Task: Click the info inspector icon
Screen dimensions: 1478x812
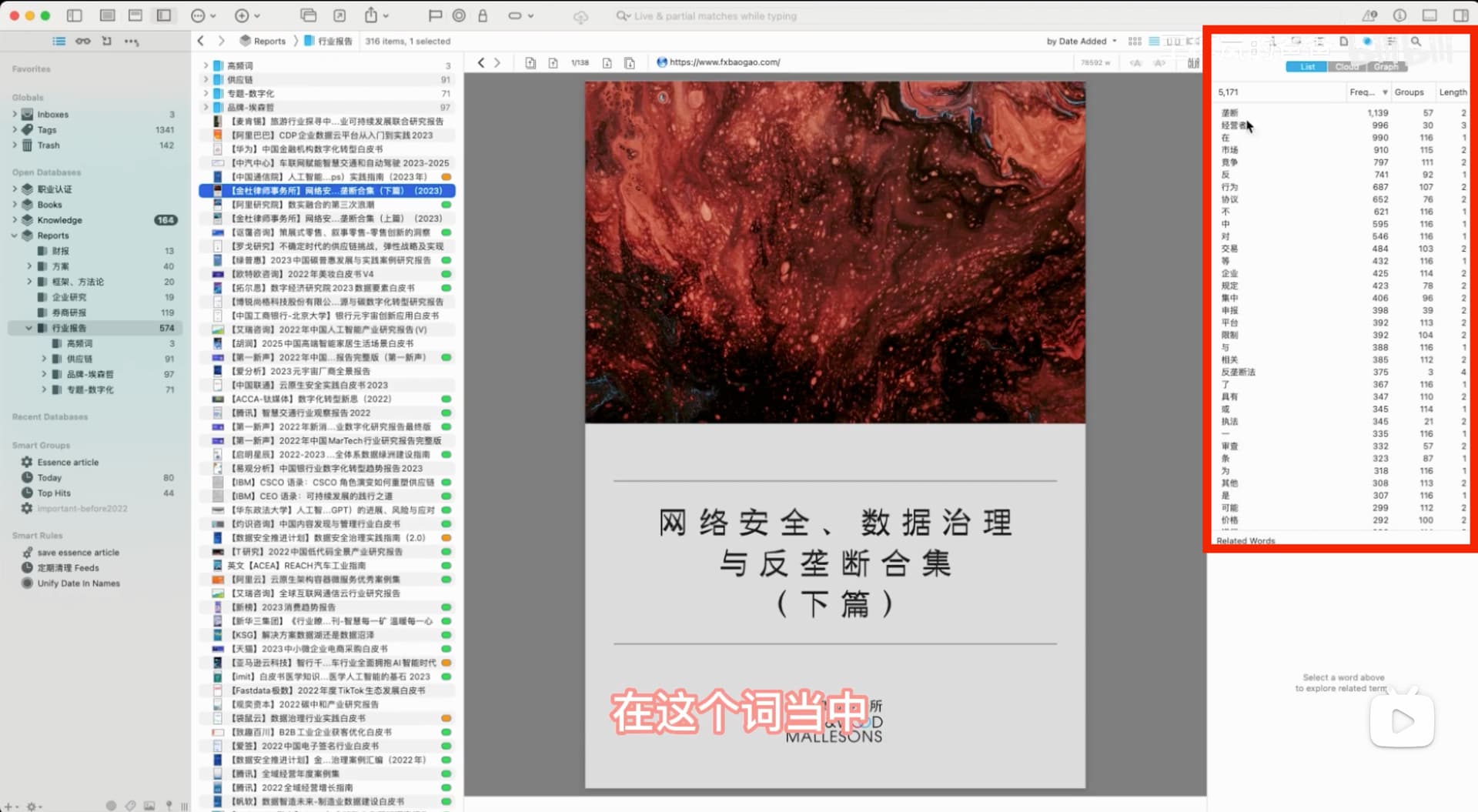Action: coord(1399,15)
